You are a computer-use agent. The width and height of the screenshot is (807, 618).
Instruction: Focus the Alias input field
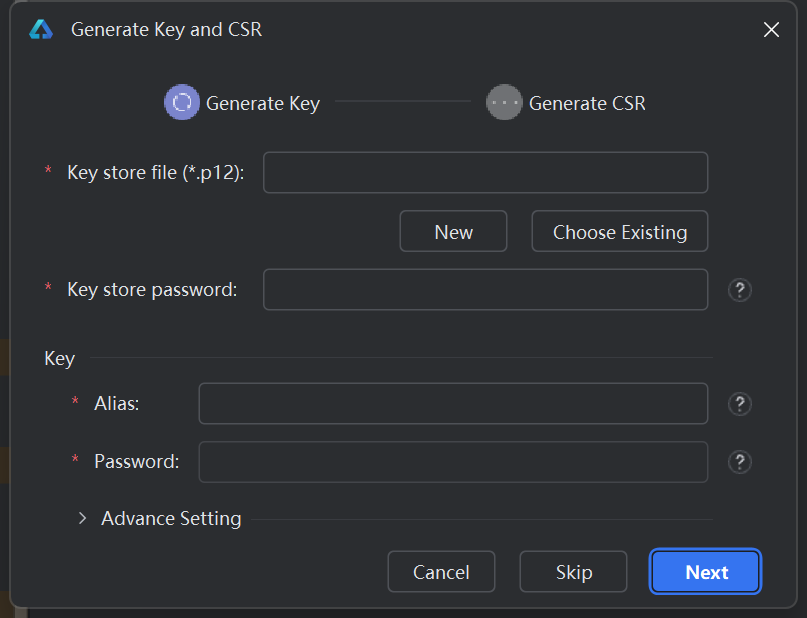[453, 403]
